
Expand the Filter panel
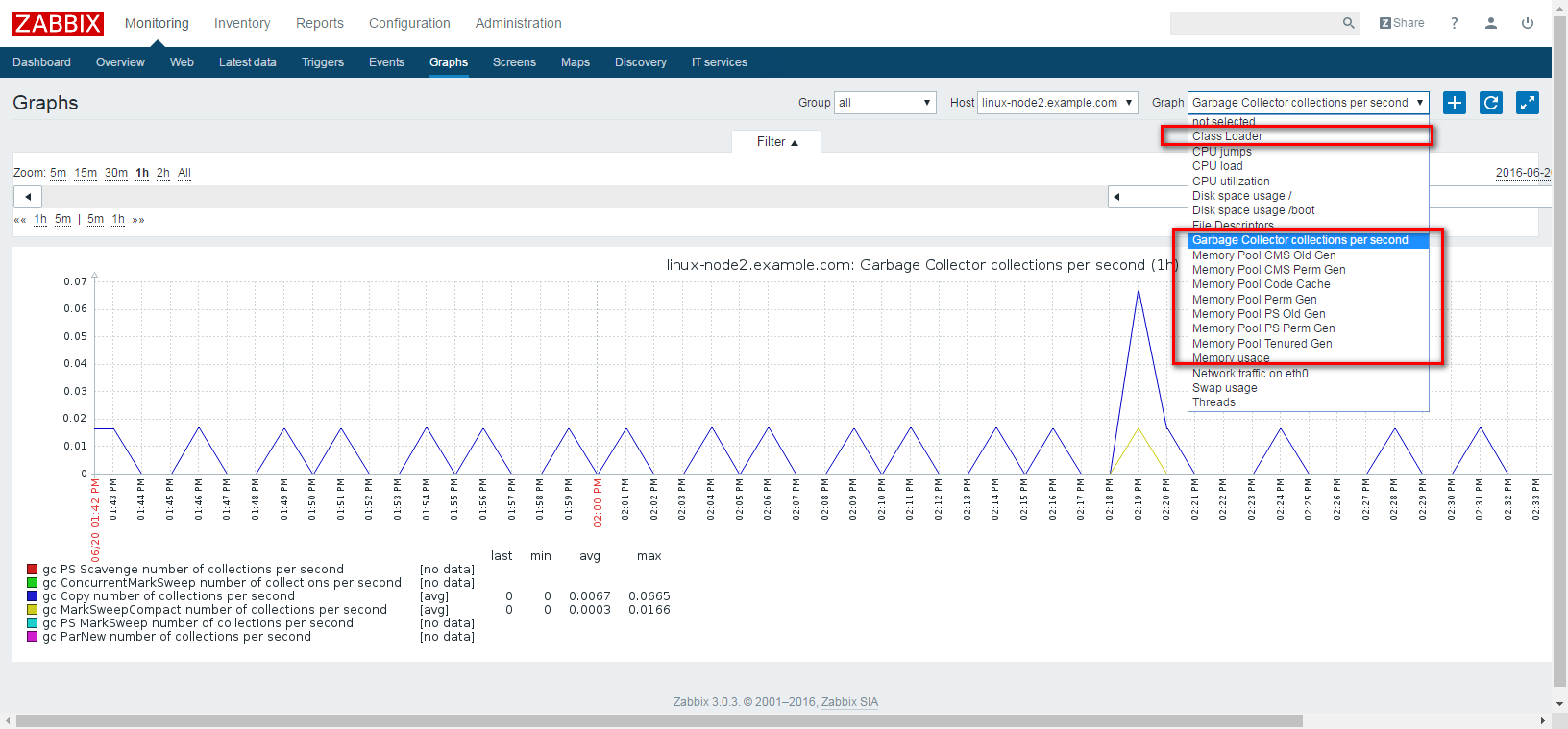776,142
